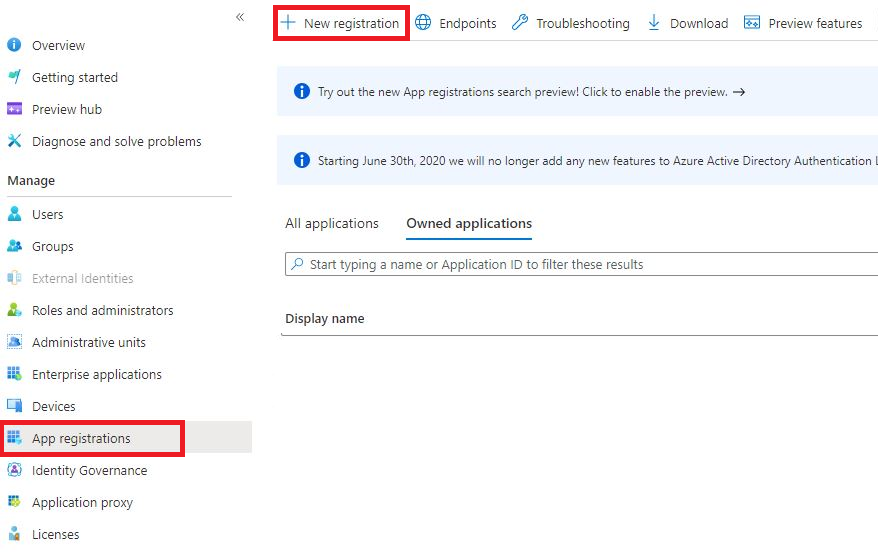
Task: Open Preview hub in sidebar
Action: [67, 109]
